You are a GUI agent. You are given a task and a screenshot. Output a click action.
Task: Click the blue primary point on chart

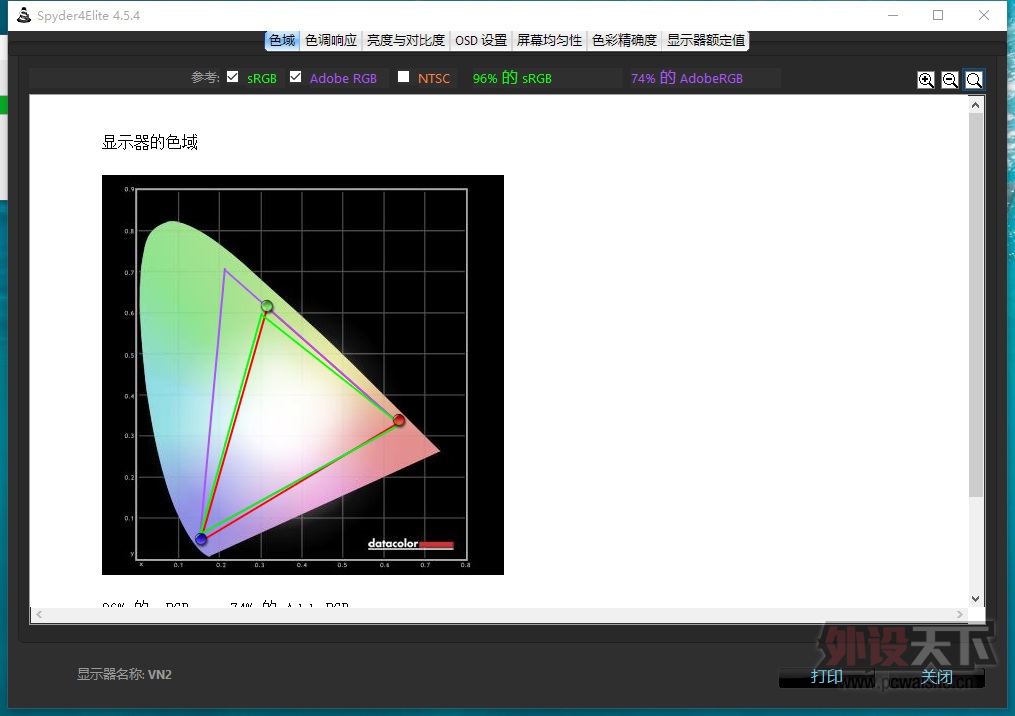(x=201, y=539)
